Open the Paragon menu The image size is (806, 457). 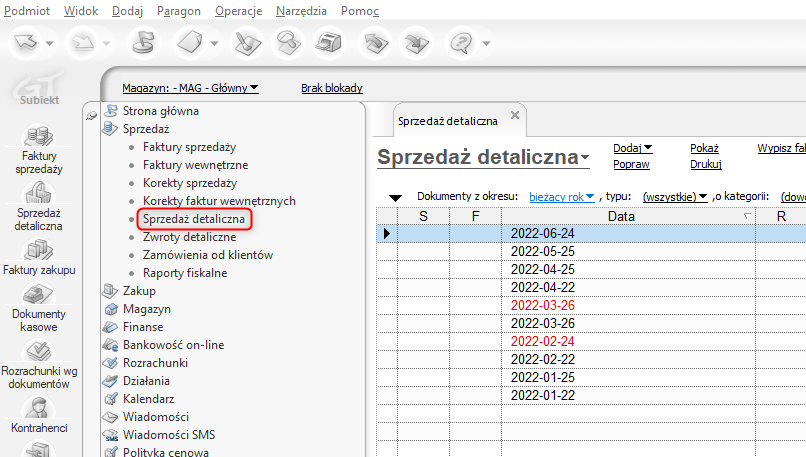[x=179, y=11]
